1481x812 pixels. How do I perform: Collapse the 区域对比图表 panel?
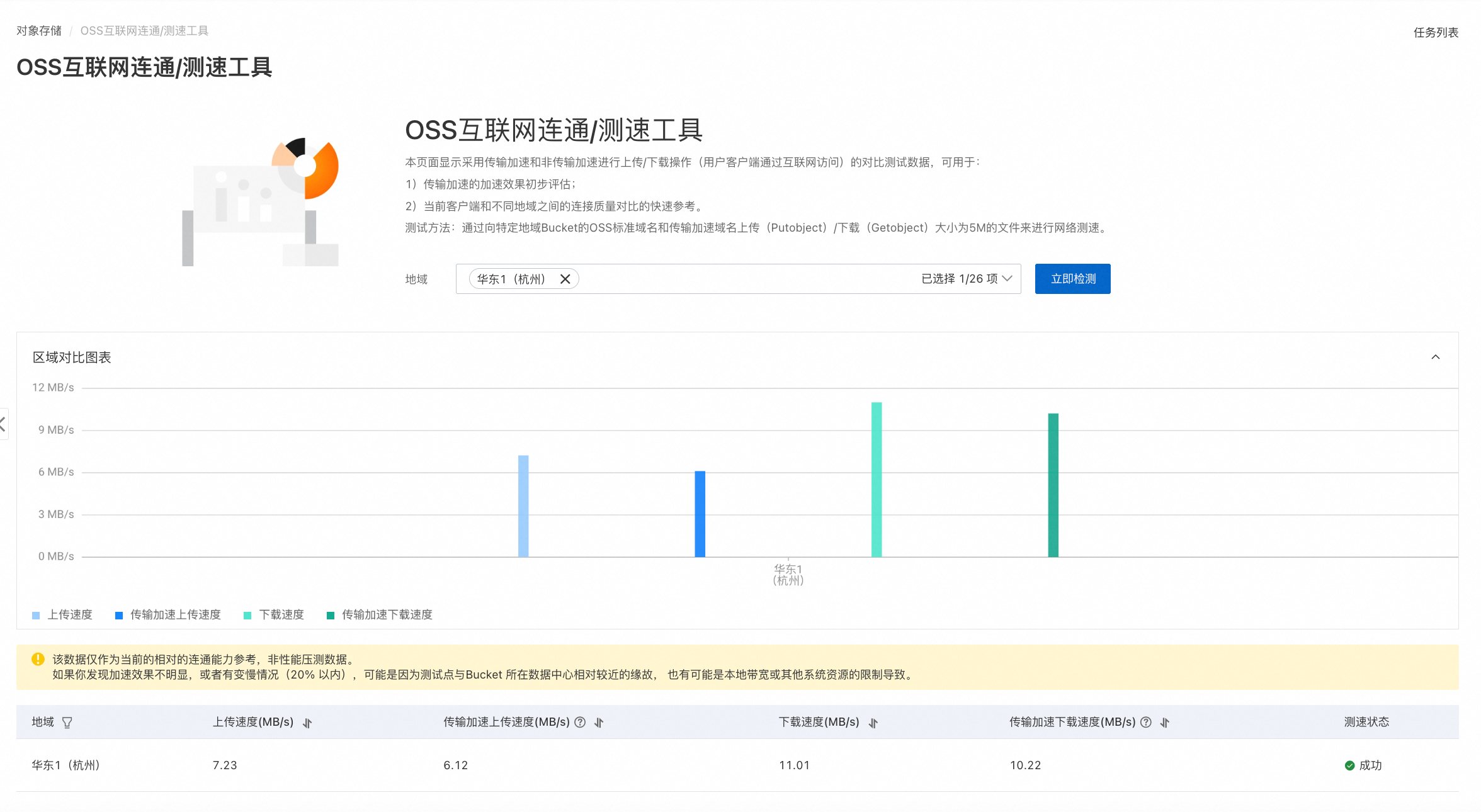point(1436,357)
